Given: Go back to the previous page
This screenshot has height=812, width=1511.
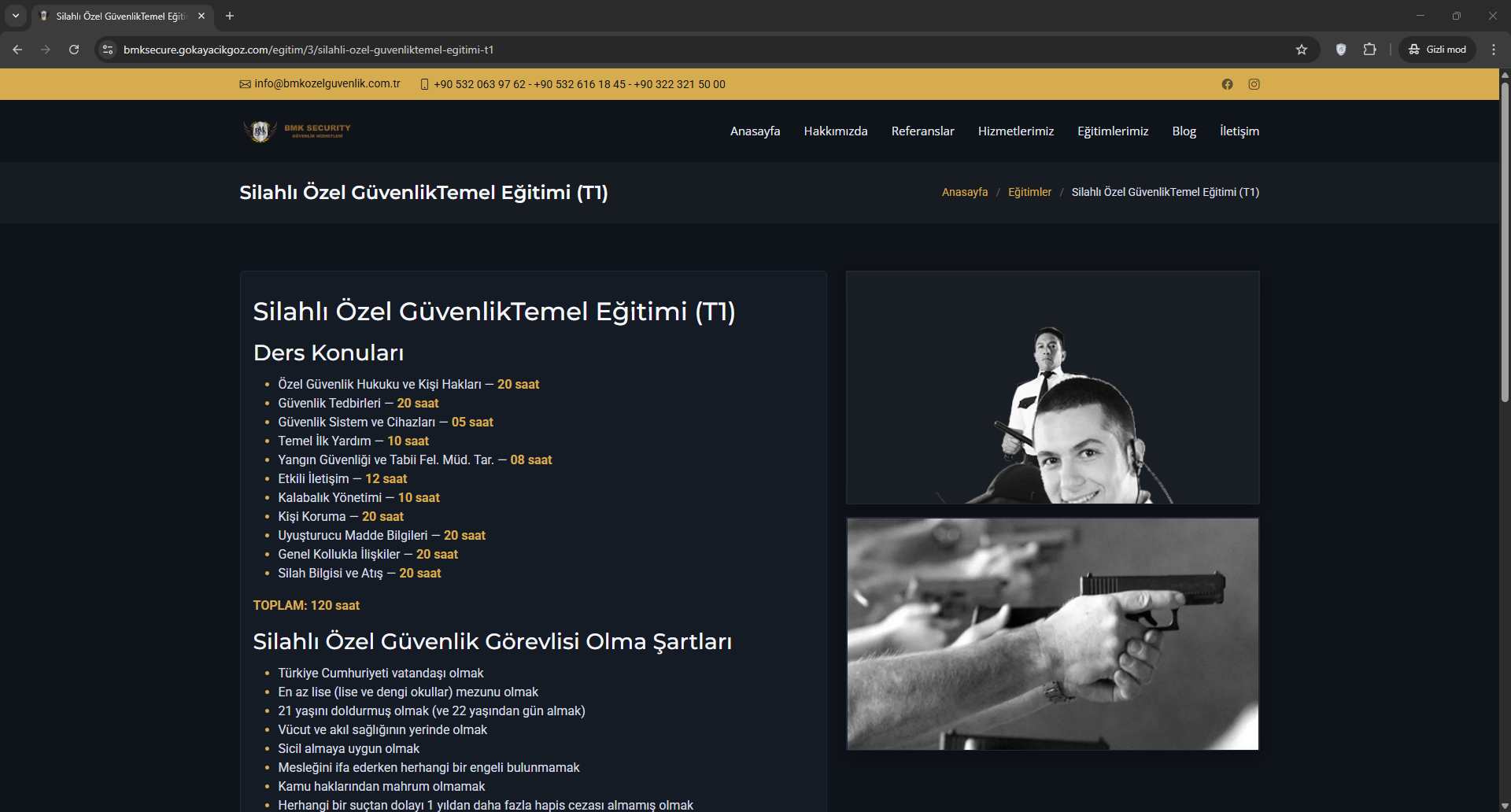Looking at the screenshot, I should 17,50.
